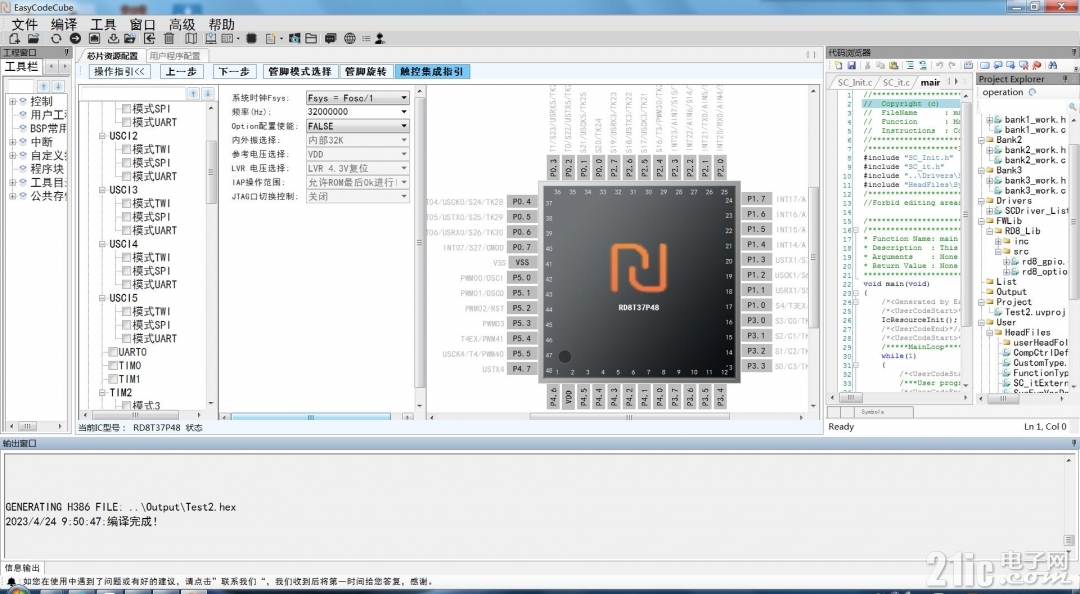Click the resource tree vertical scrollbar thumb
Image resolution: width=1080 pixels, height=594 pixels.
click(x=211, y=171)
